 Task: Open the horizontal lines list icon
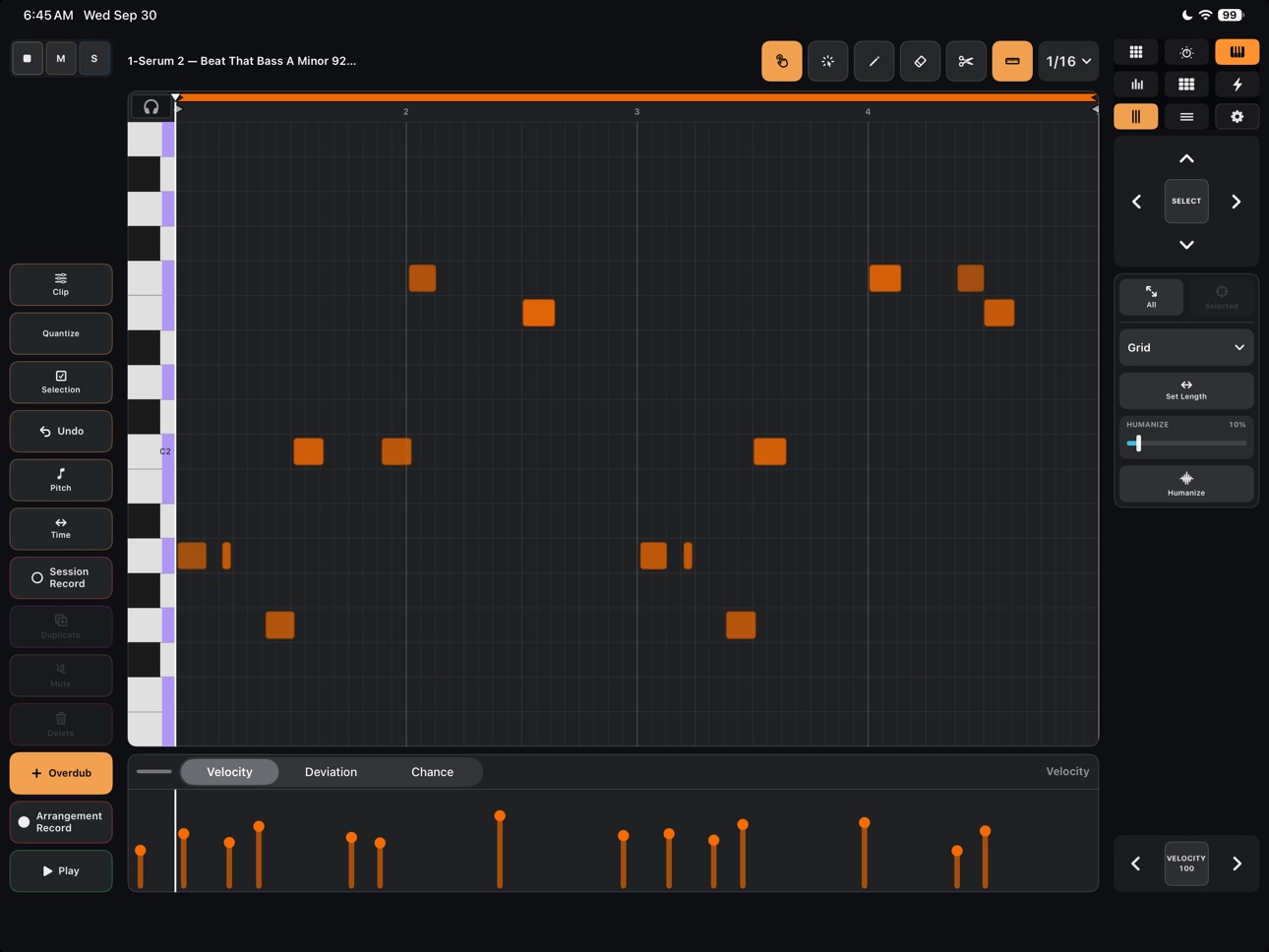tap(1186, 117)
